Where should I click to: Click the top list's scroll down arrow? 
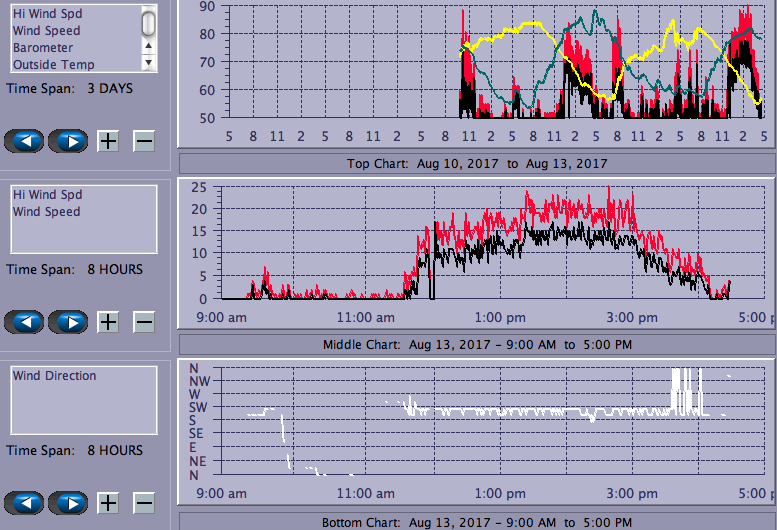click(149, 62)
